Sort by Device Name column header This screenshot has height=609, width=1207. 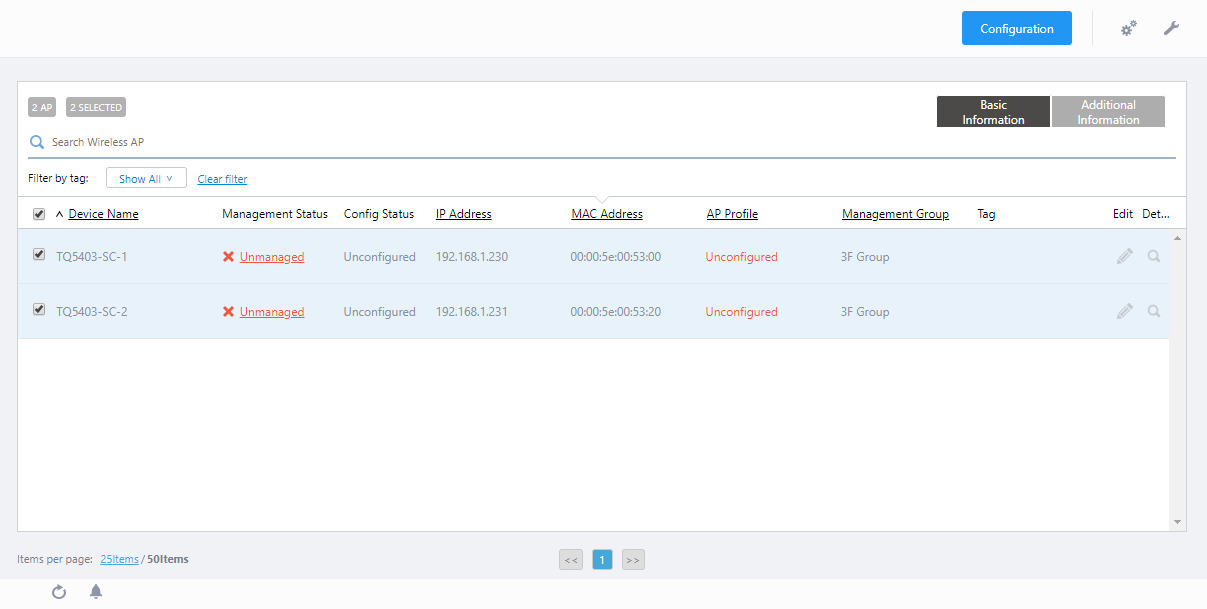coord(103,214)
